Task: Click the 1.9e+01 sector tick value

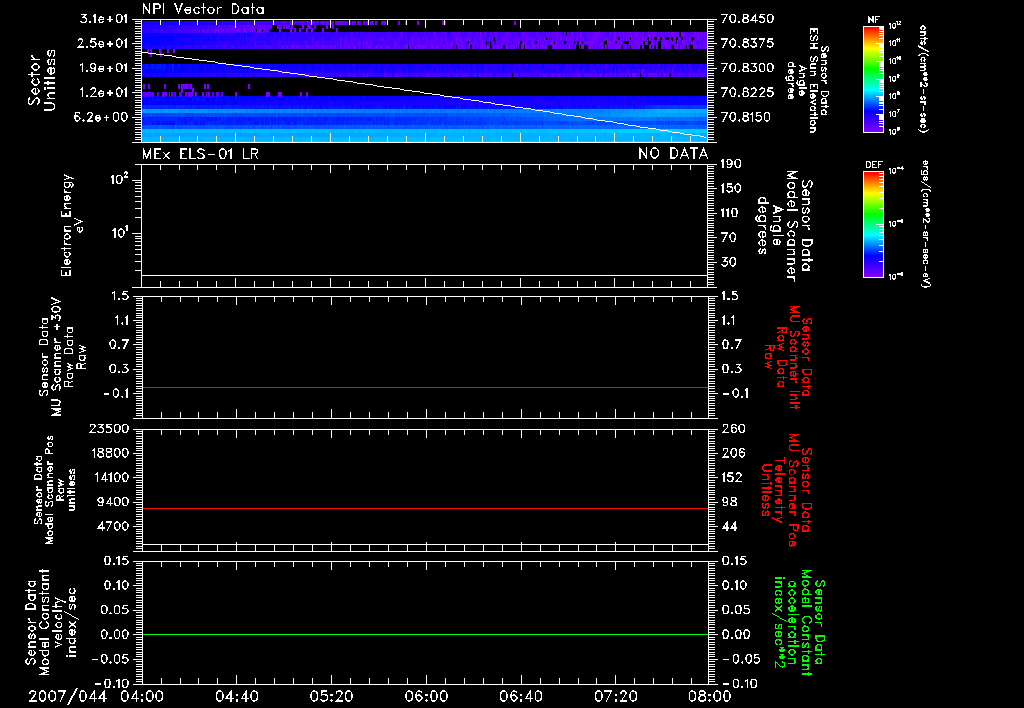Action: click(104, 68)
